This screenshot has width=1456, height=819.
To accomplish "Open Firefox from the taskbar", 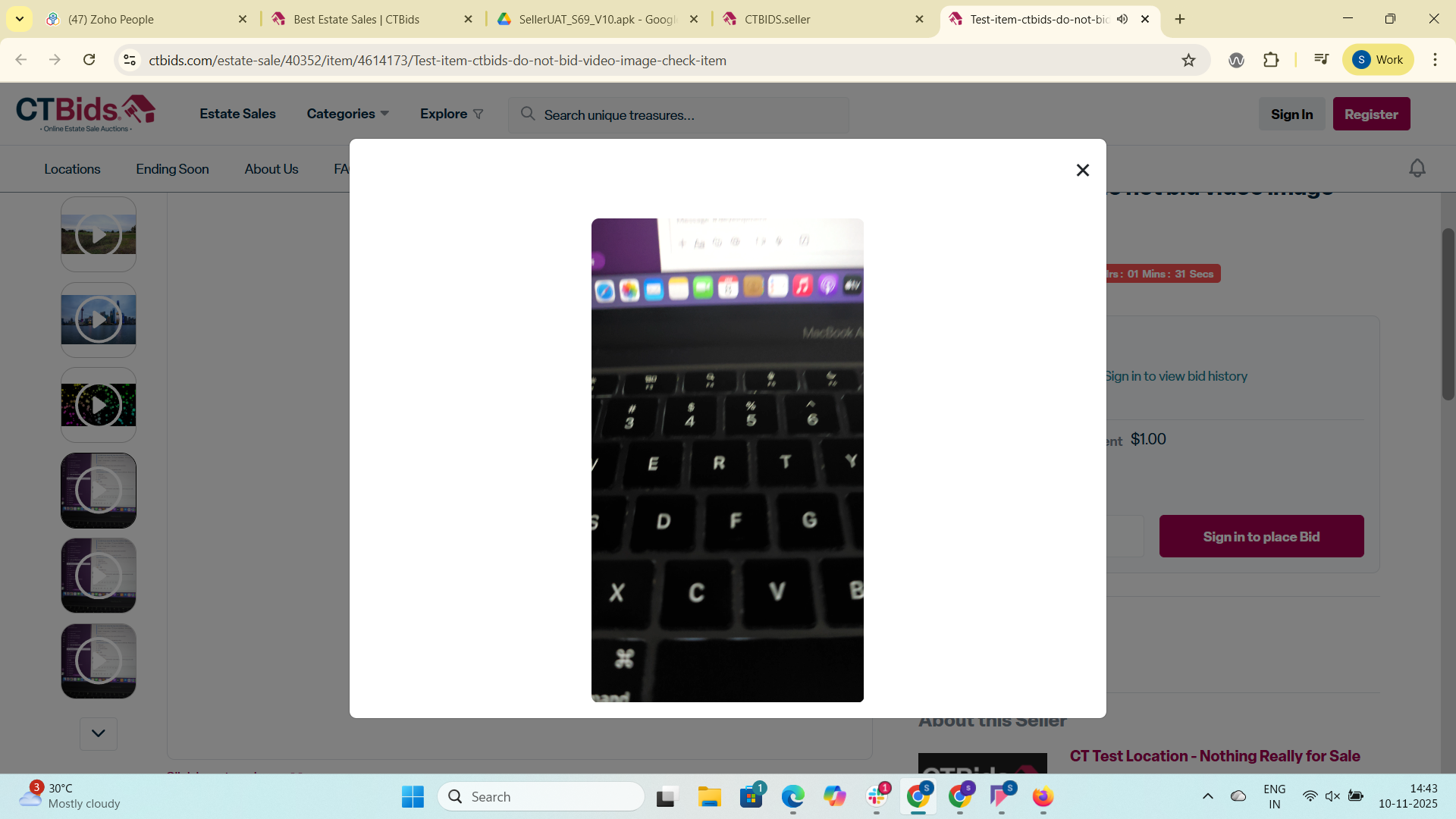I will (x=1043, y=796).
